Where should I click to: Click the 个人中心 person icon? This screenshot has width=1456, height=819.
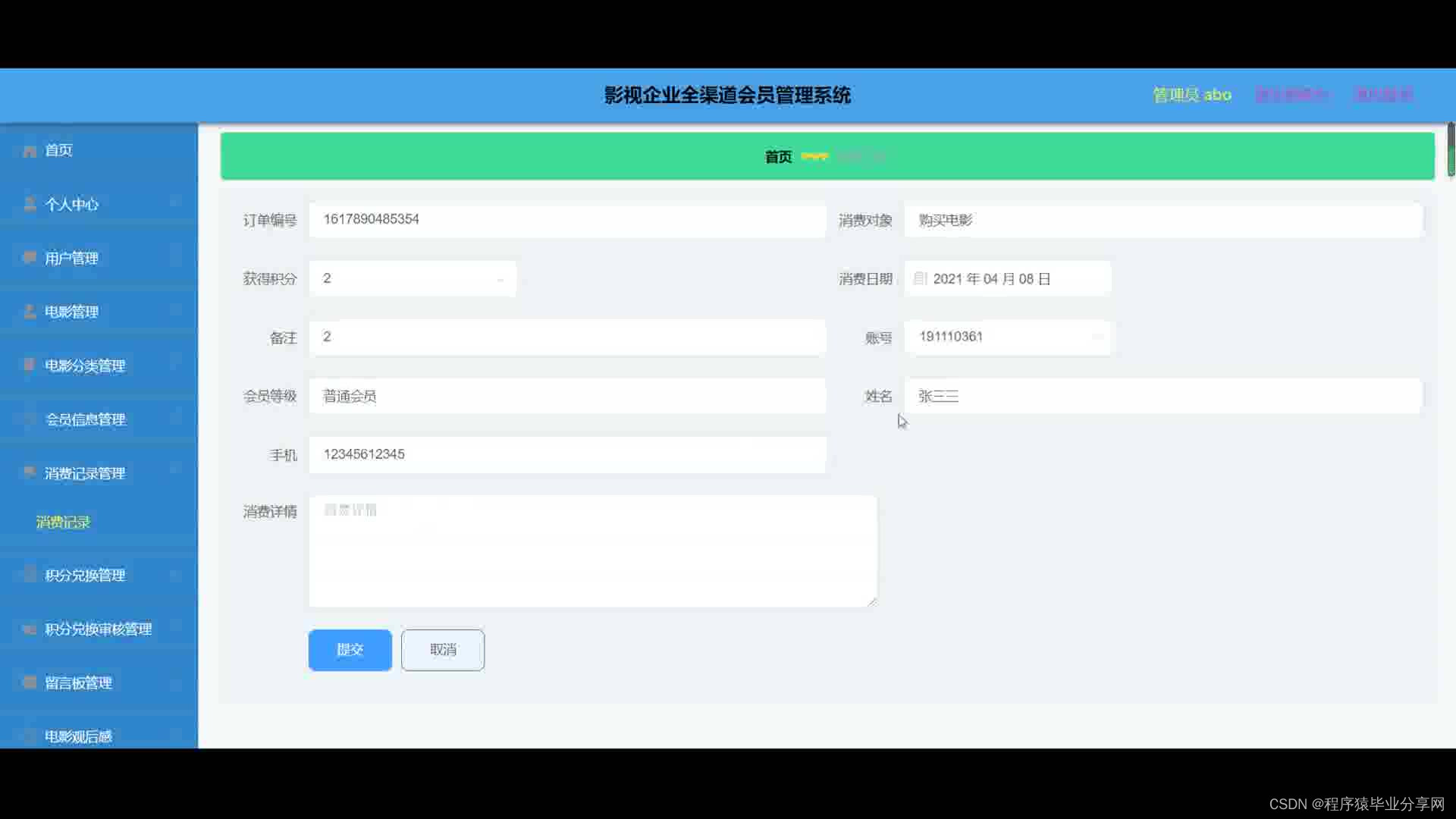tap(30, 204)
